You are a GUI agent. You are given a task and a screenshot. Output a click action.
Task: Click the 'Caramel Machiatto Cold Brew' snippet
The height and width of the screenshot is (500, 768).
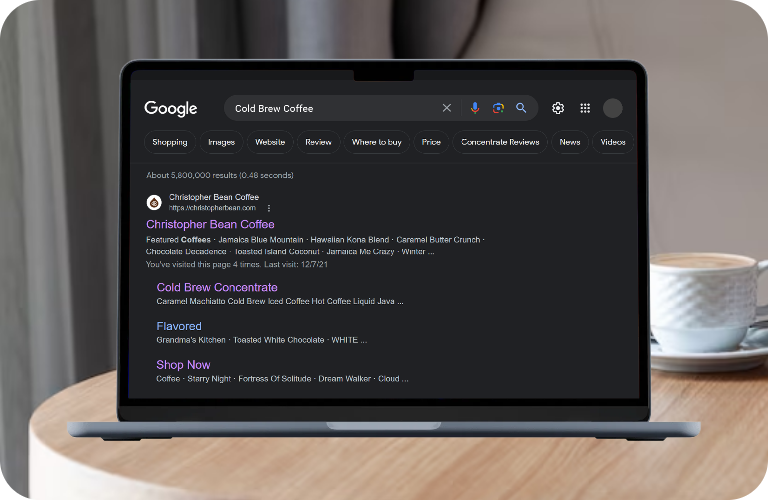point(280,301)
